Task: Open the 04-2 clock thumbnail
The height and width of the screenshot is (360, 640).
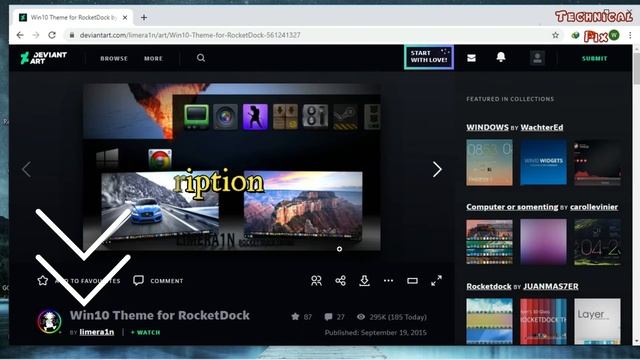Action: point(597,242)
